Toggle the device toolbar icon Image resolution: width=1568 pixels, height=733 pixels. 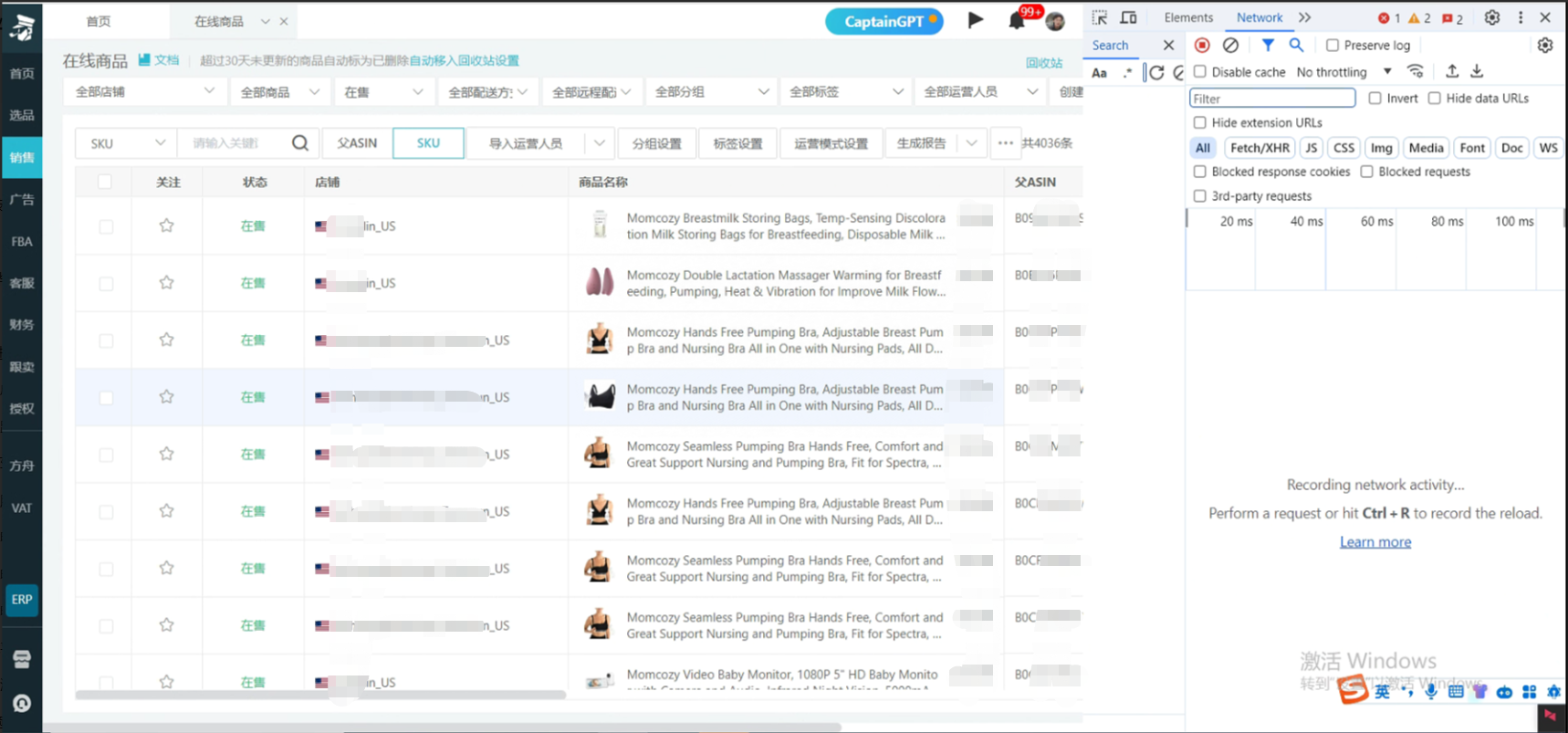point(1128,17)
